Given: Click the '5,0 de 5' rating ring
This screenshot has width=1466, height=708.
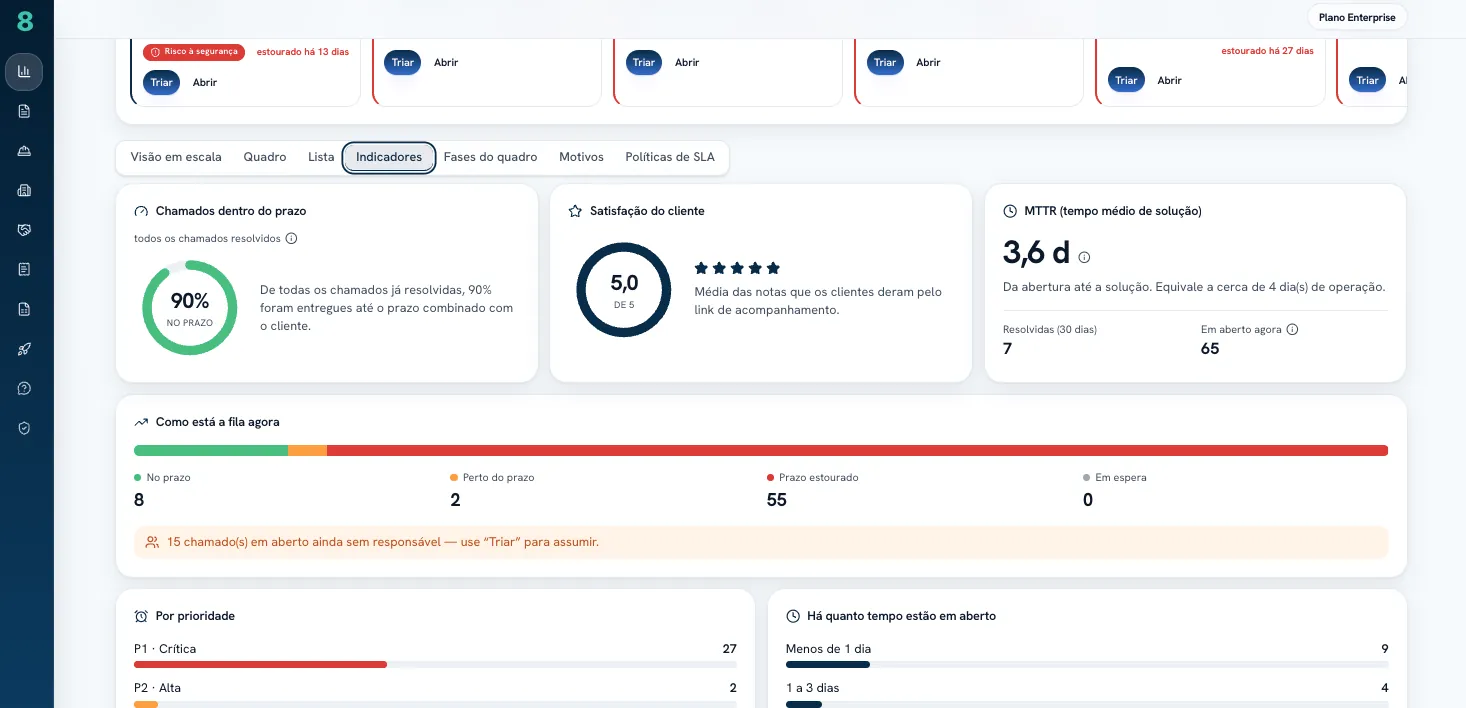Looking at the screenshot, I should coord(624,290).
